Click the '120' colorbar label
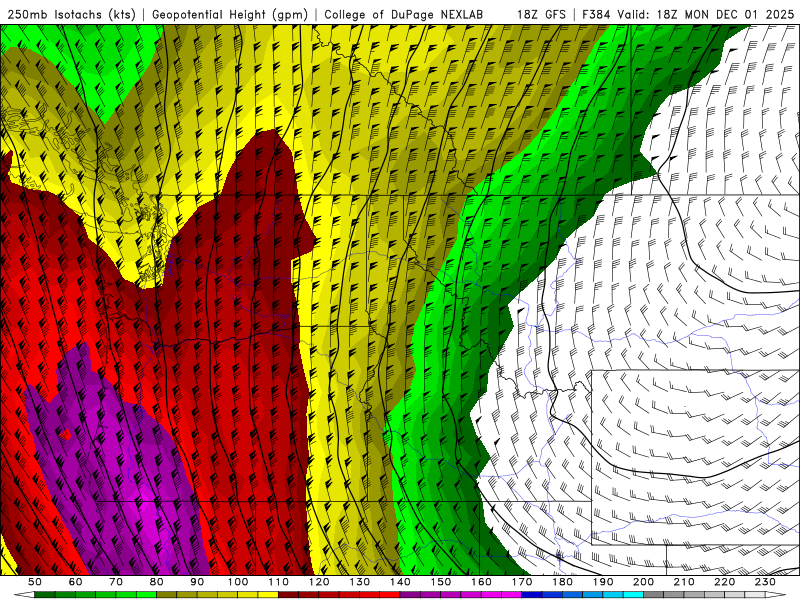Image resolution: width=800 pixels, height=600 pixels. [319, 582]
